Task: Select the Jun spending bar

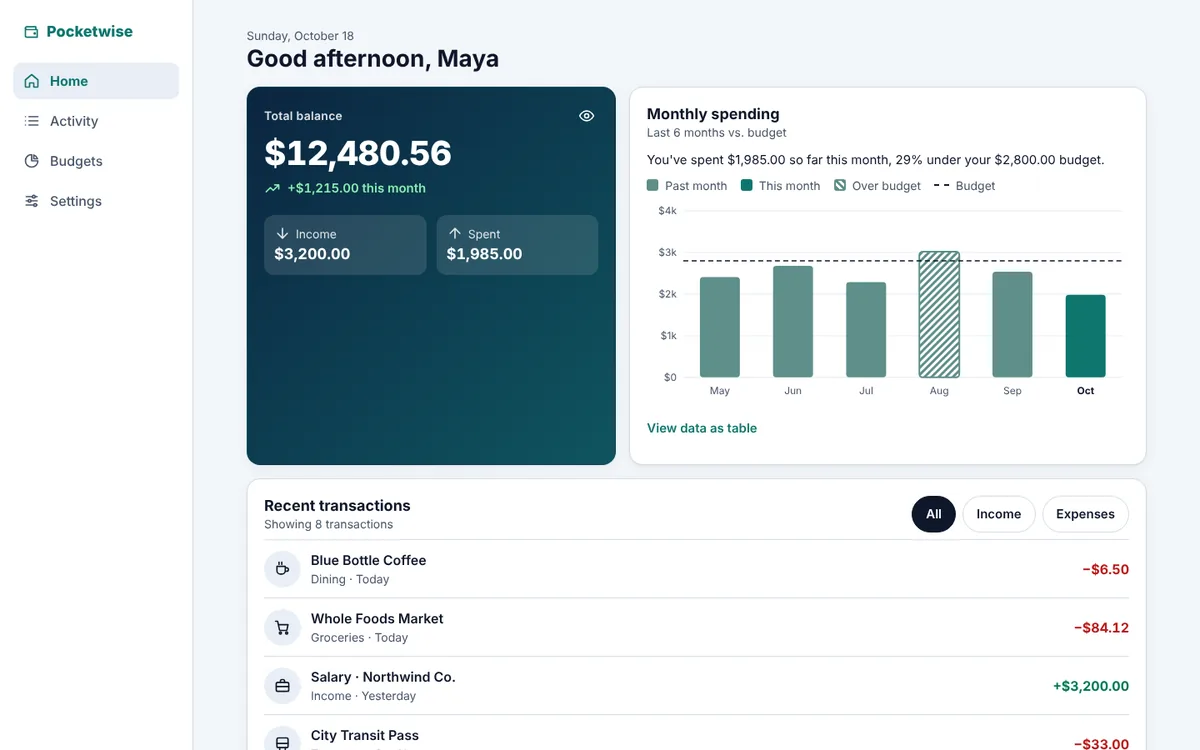Action: 793,321
